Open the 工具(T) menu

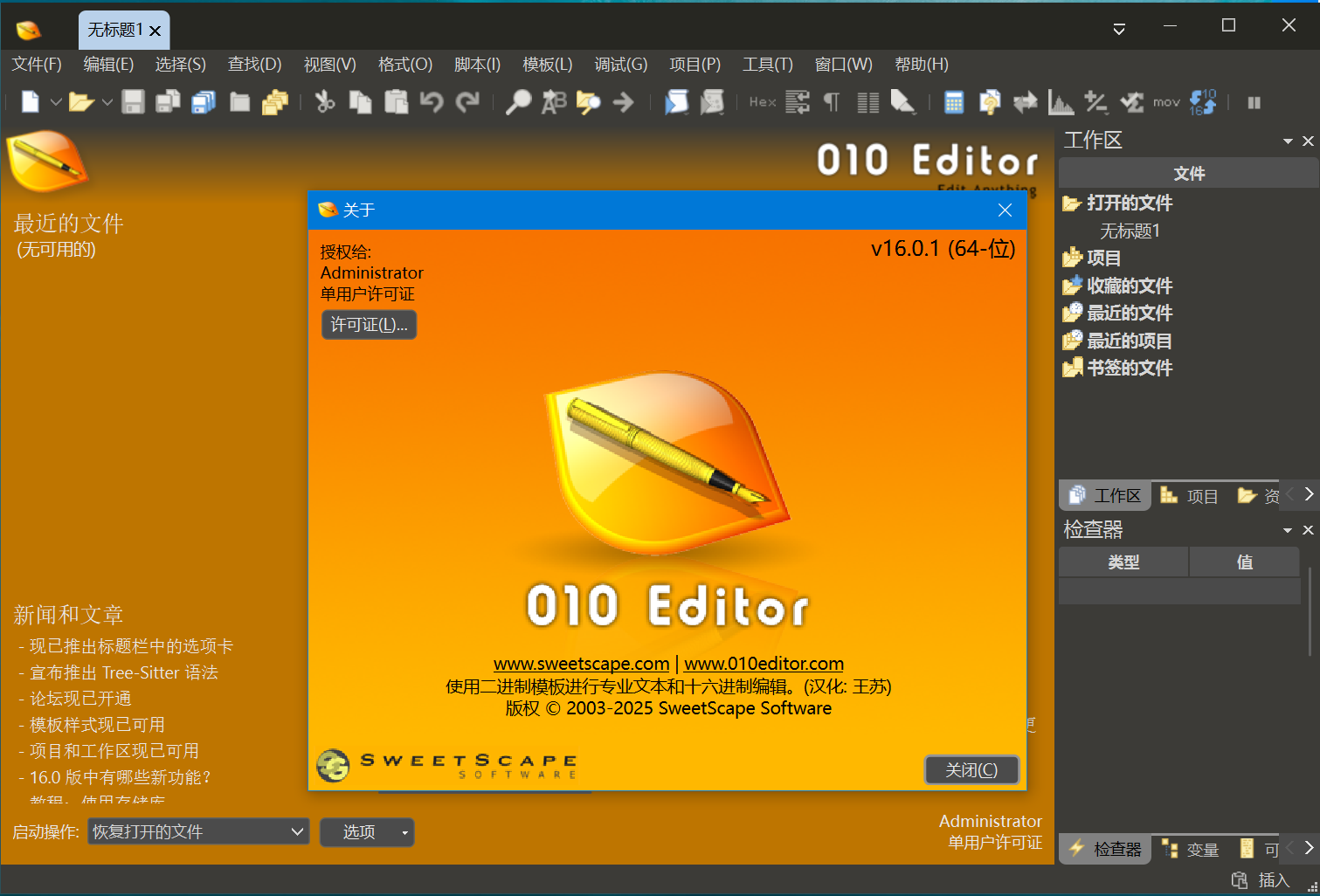767,65
